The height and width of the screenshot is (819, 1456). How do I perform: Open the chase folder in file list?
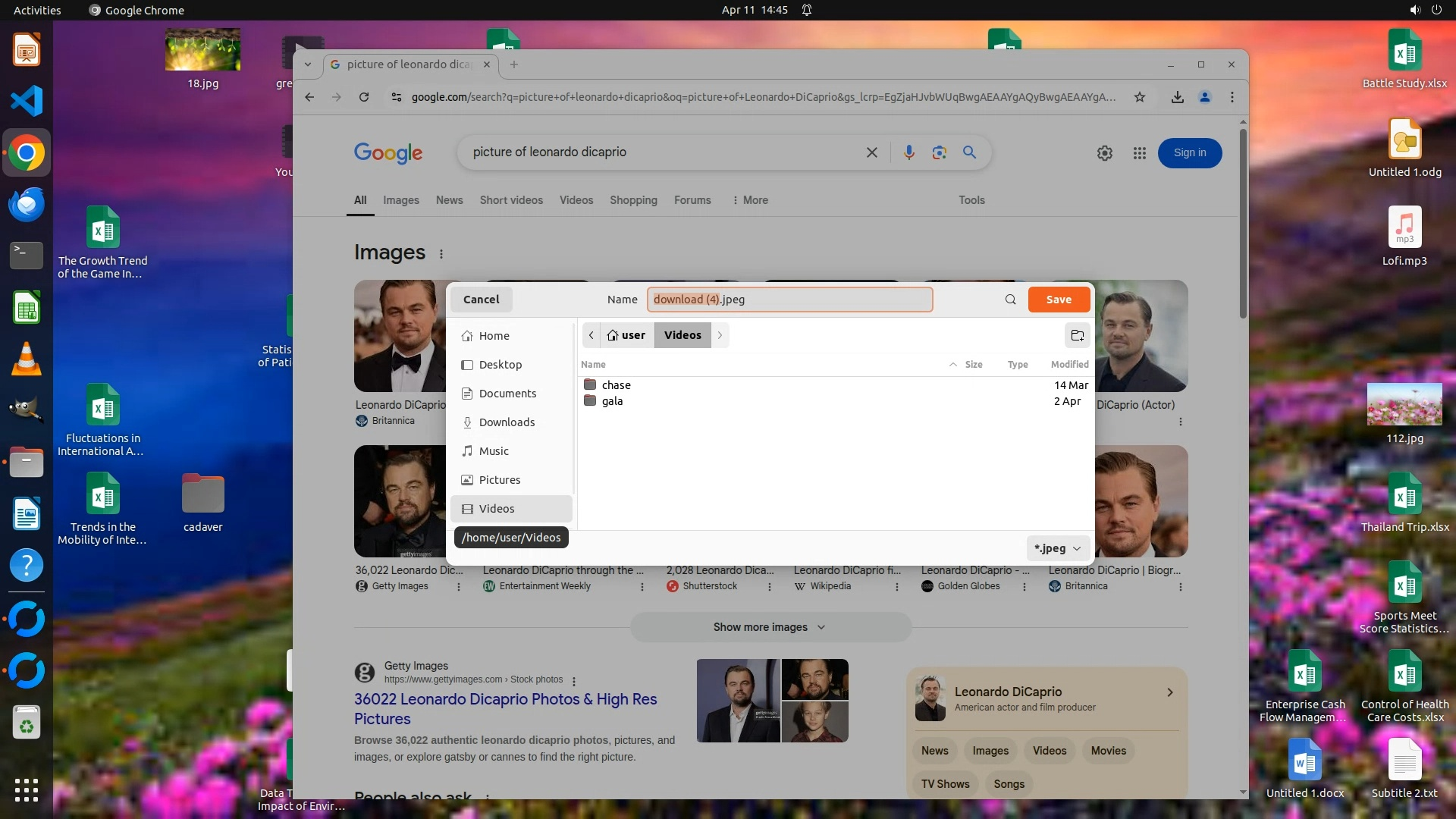[616, 385]
